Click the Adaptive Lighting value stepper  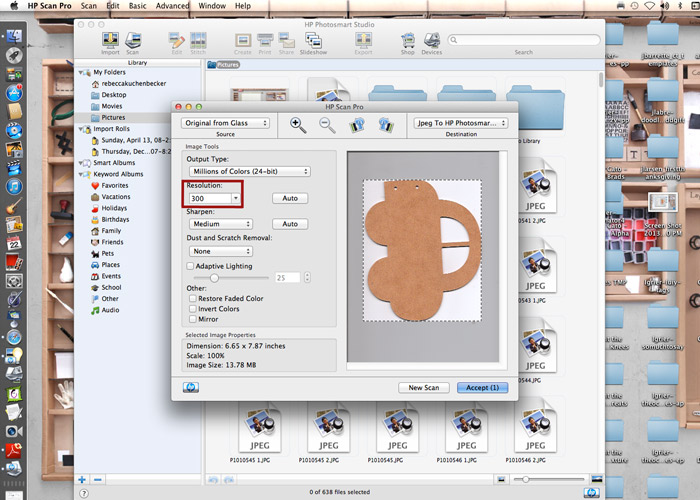click(x=307, y=277)
